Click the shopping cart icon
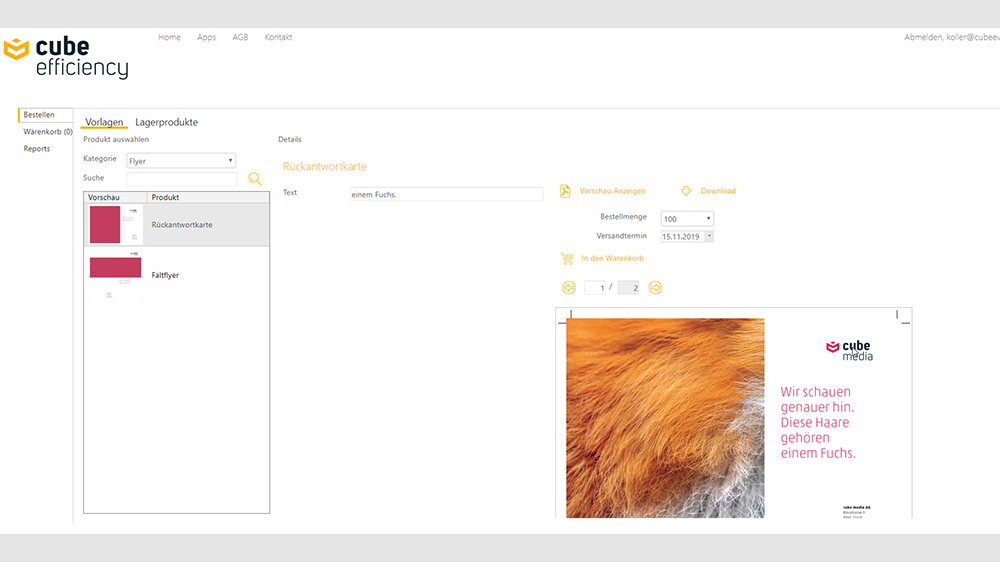Viewport: 1000px width, 562px height. 567,258
